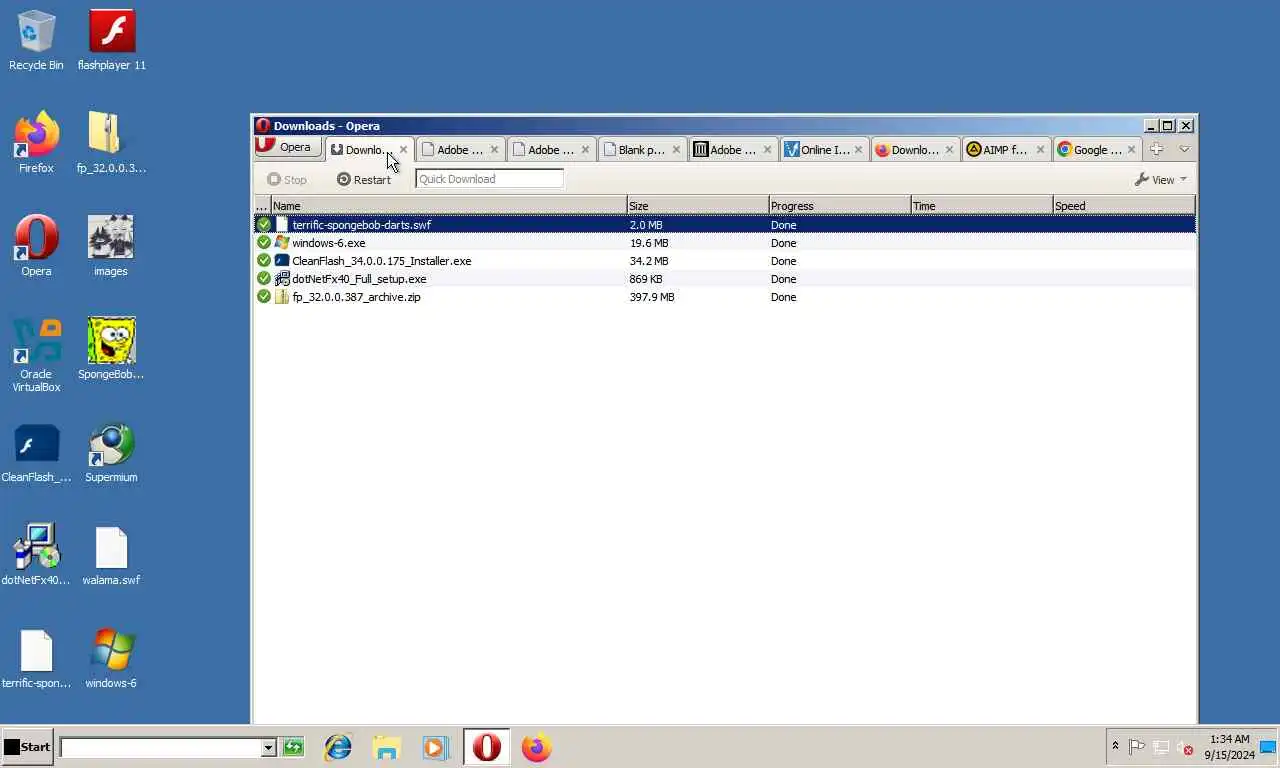
Task: Switch to the Adobe tab with archive icon
Action: (x=733, y=150)
